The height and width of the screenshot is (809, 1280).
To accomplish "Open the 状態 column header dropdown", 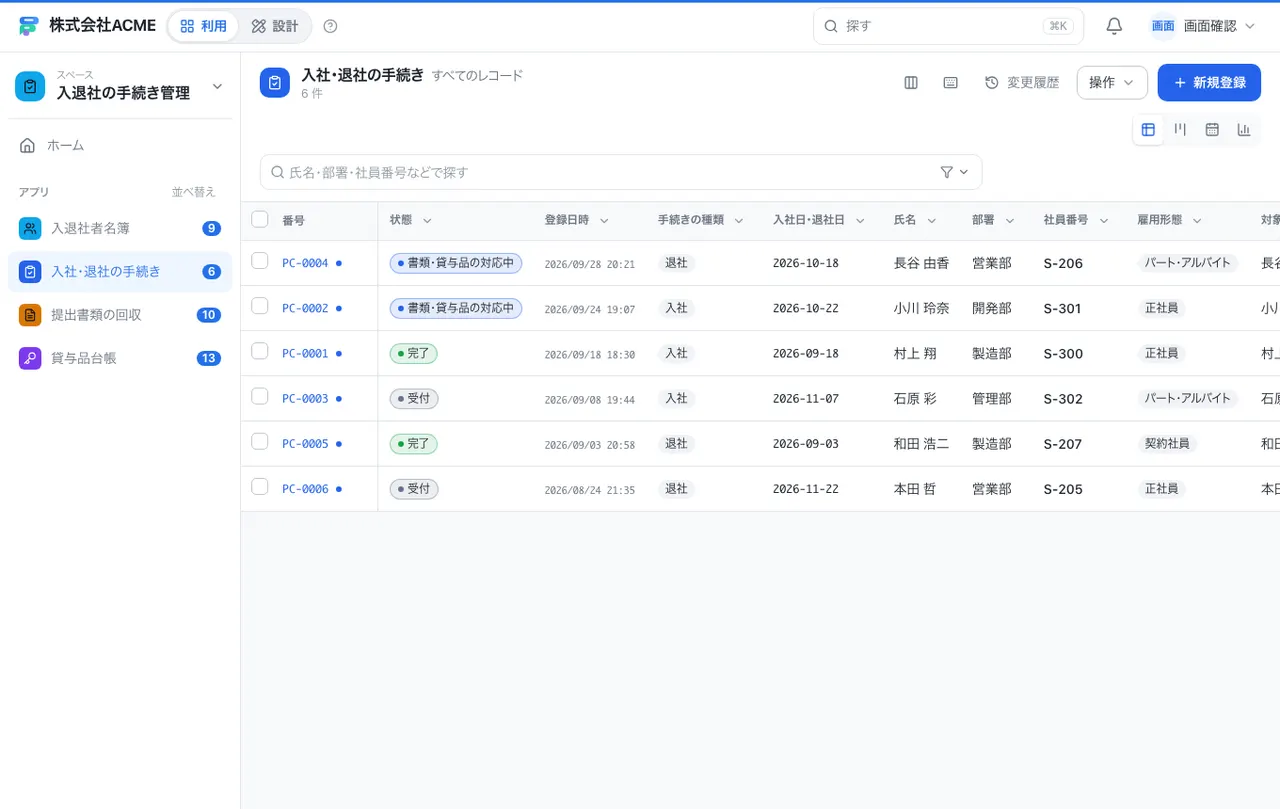I will (427, 220).
